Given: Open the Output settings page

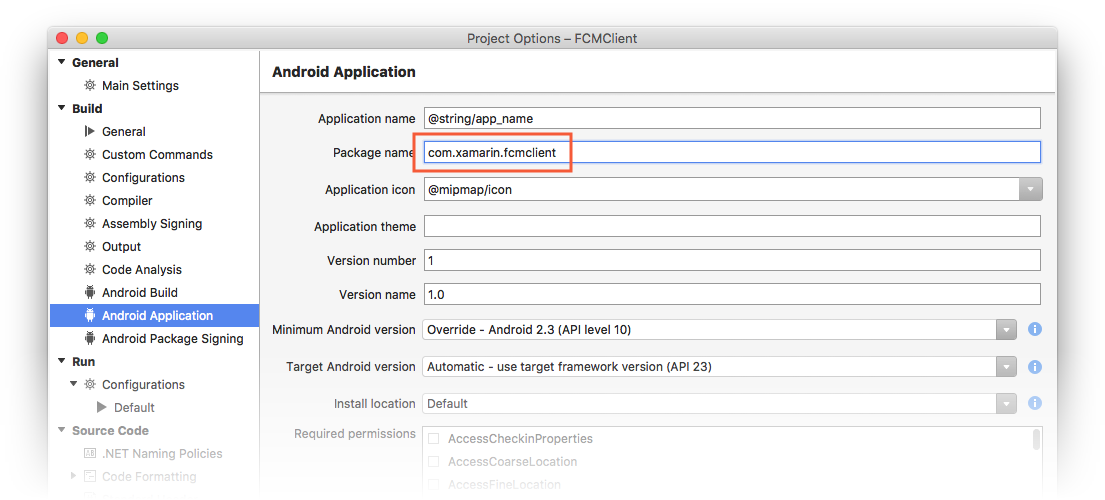Looking at the screenshot, I should (x=121, y=246).
